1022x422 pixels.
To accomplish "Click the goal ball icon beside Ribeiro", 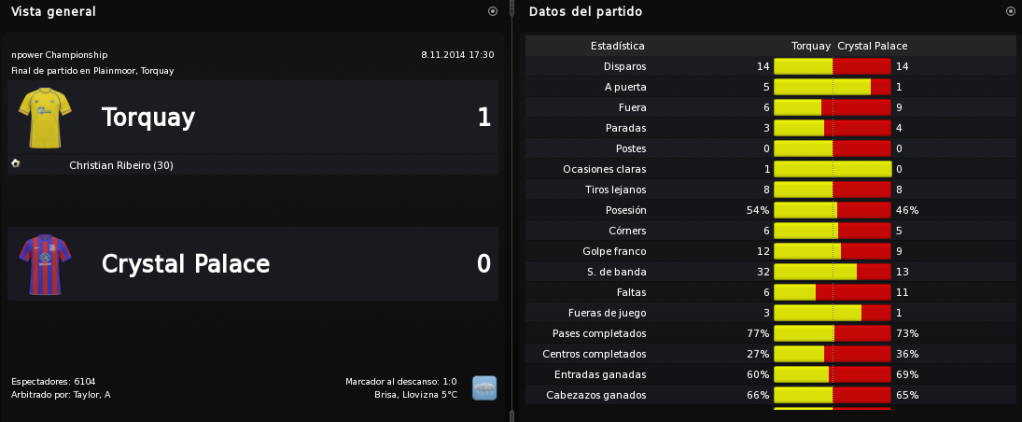I will coord(16,164).
